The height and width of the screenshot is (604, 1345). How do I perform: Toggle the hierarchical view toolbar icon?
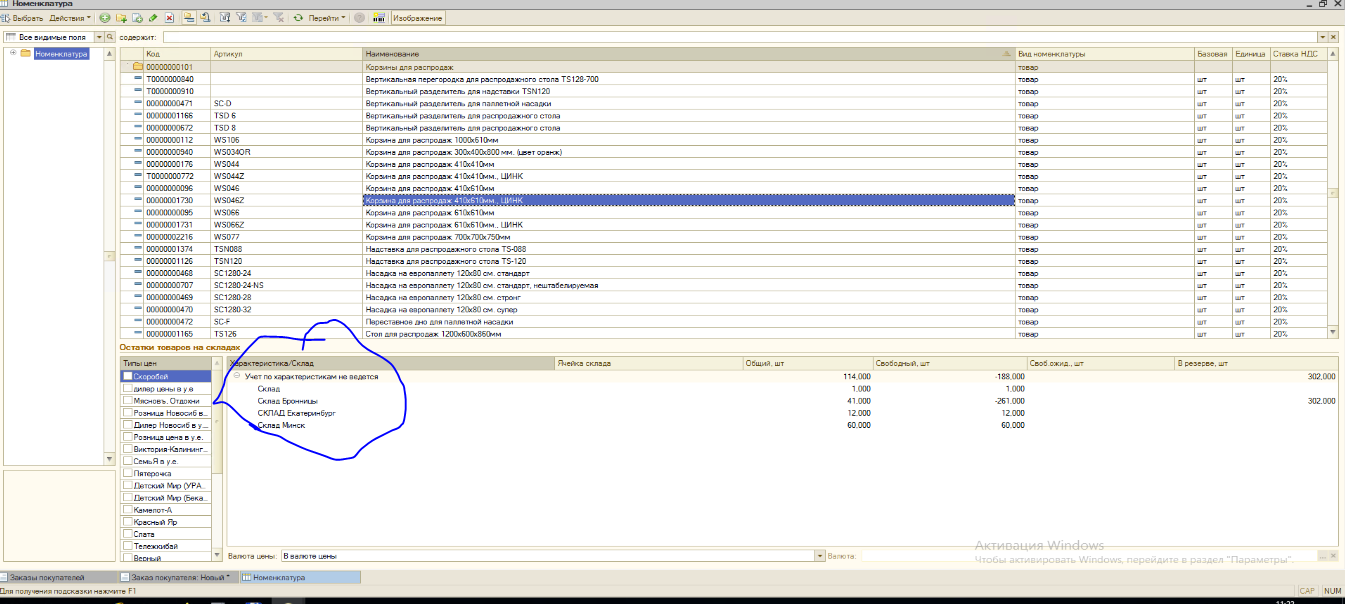(x=188, y=18)
